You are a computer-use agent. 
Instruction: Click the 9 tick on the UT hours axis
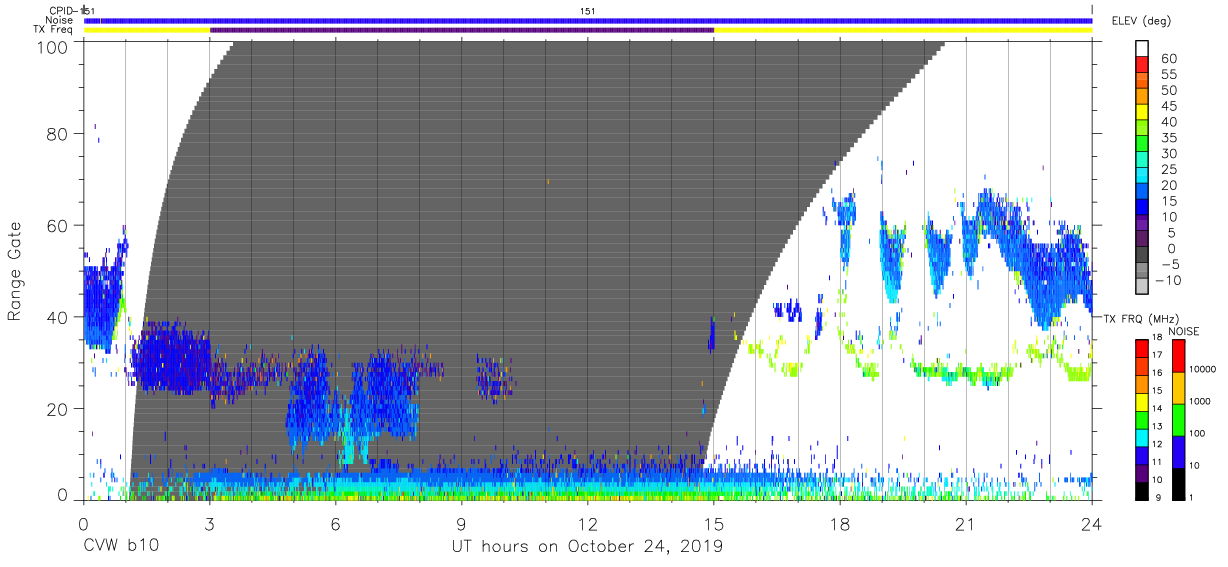pos(461,523)
